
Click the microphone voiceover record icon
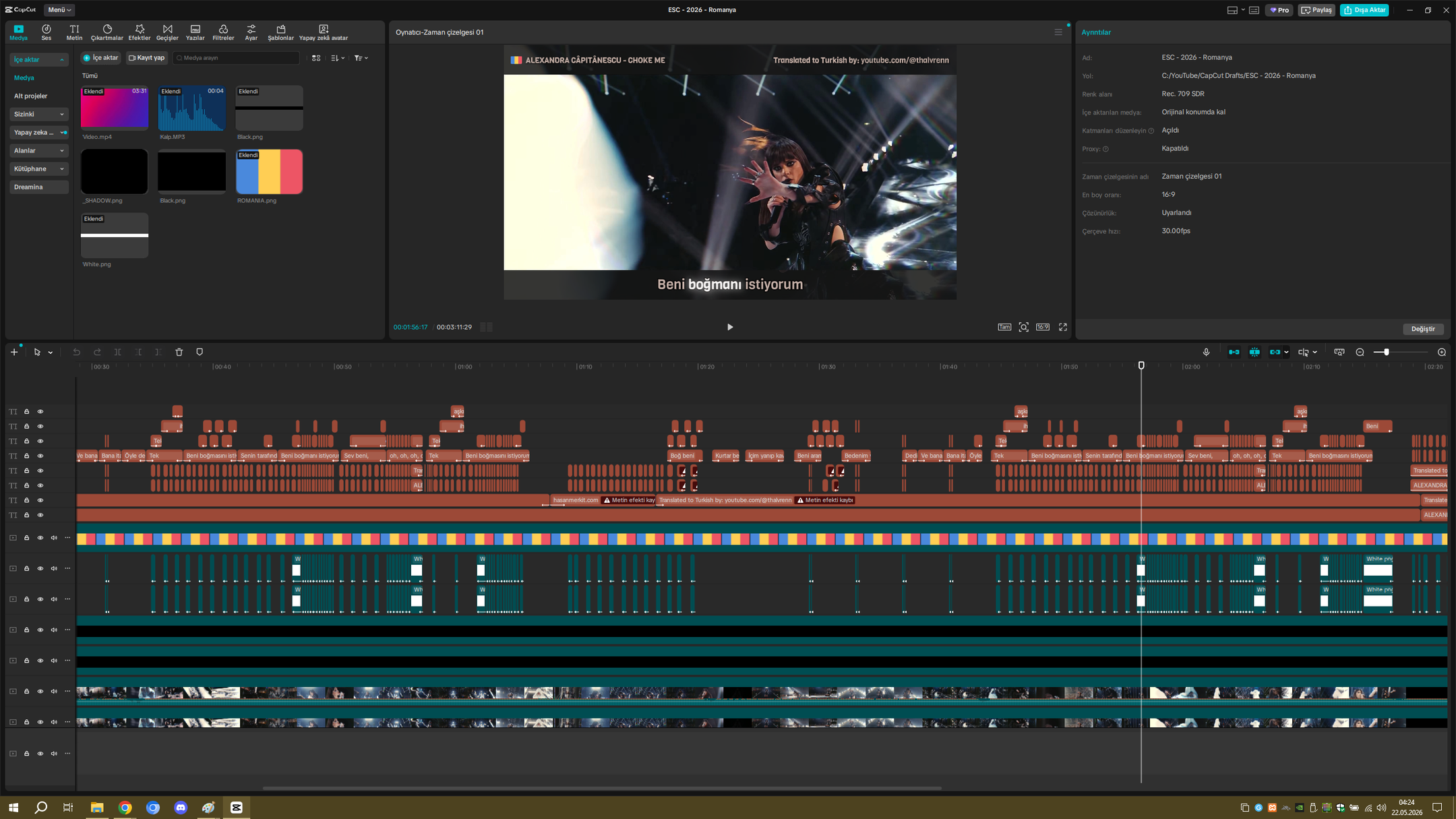click(1206, 352)
